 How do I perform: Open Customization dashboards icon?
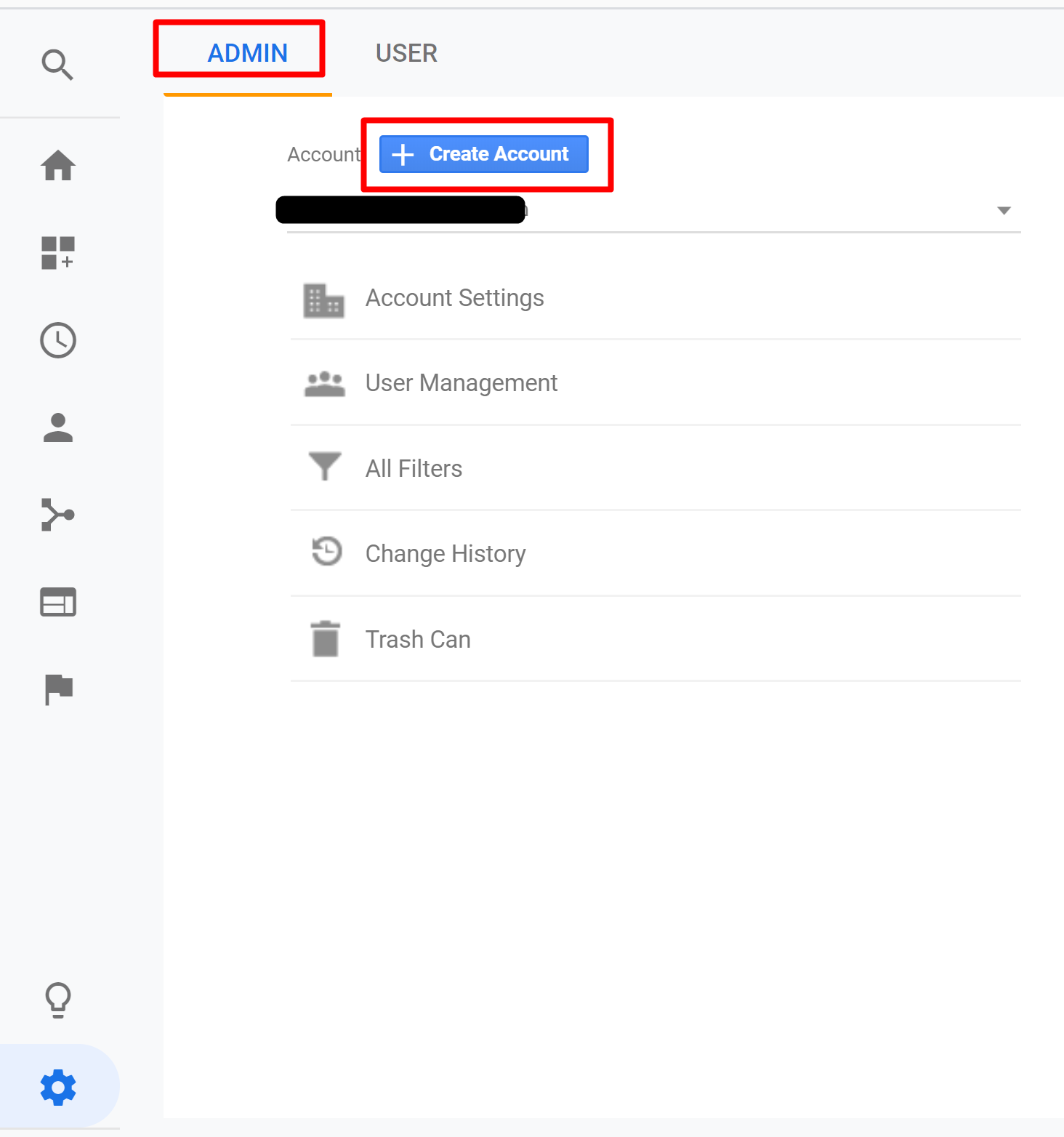[58, 253]
